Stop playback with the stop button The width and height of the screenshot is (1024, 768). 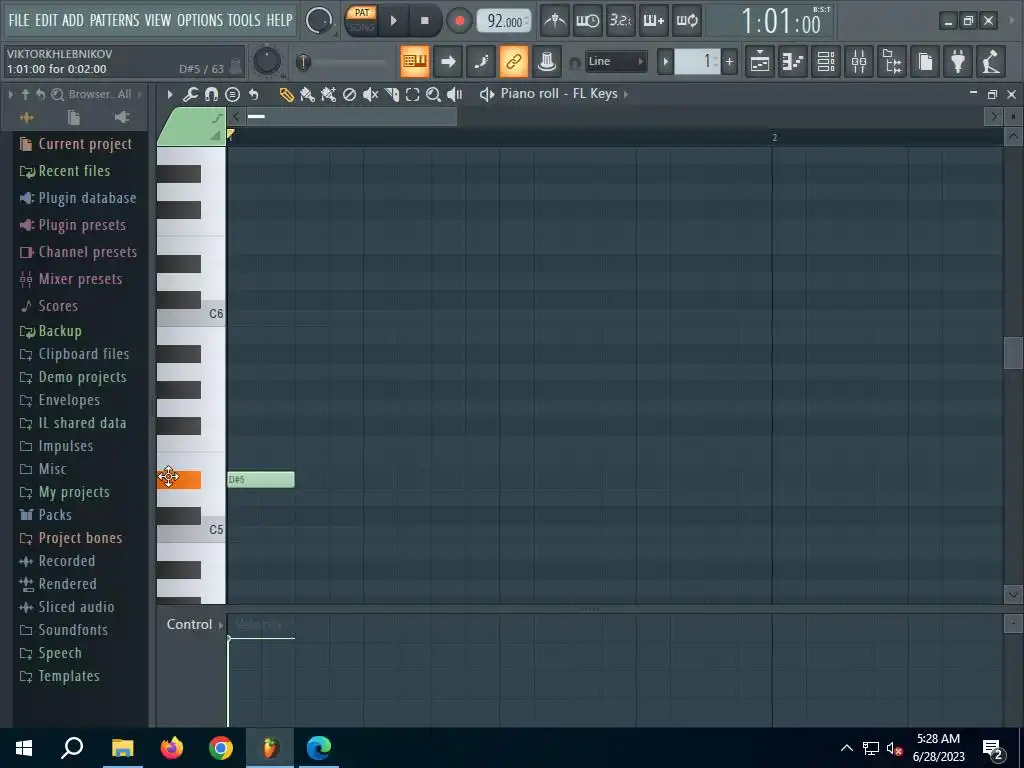[x=424, y=21]
